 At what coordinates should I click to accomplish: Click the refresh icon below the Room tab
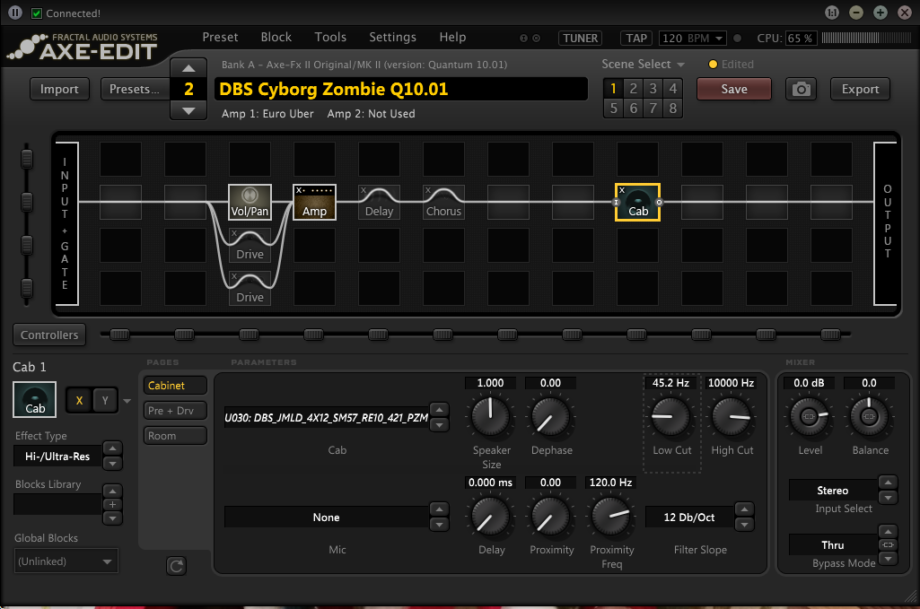coord(176,565)
